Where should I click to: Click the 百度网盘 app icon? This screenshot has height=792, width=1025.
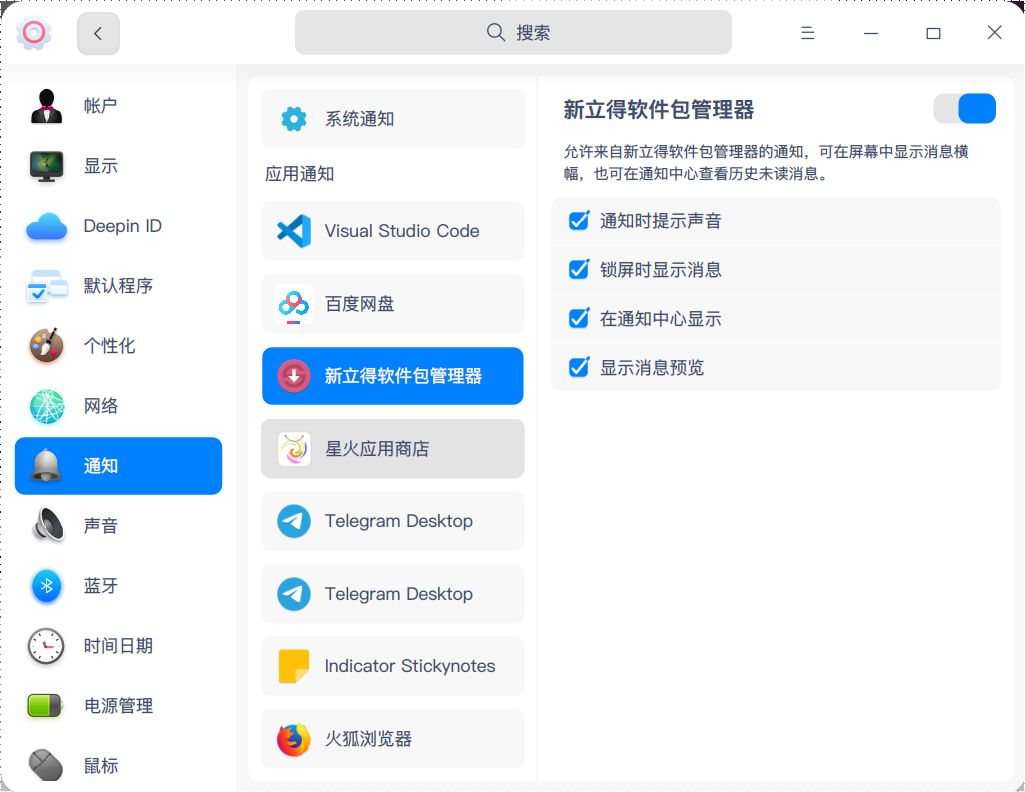[294, 304]
